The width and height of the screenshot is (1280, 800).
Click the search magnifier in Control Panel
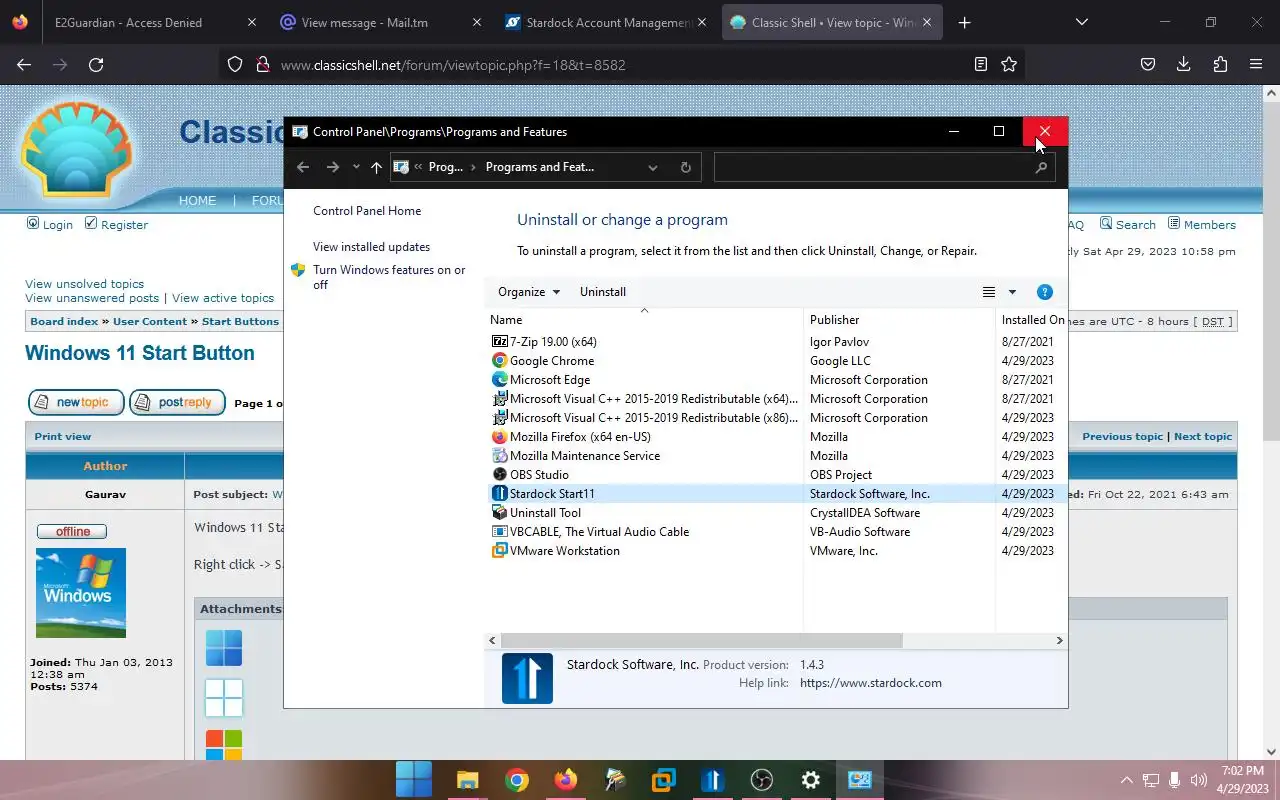click(x=1041, y=167)
